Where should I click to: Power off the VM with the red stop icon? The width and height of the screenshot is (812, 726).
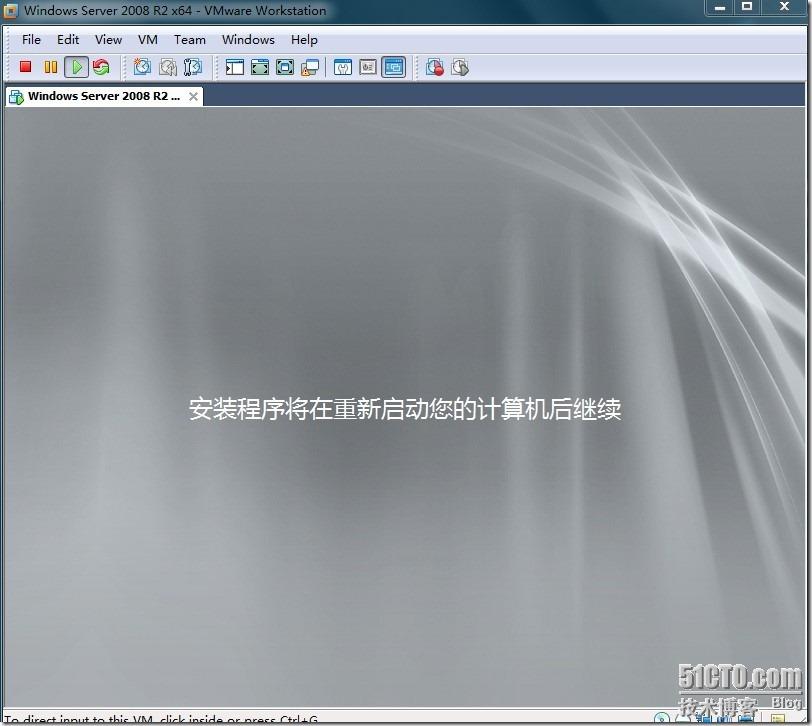[25, 67]
